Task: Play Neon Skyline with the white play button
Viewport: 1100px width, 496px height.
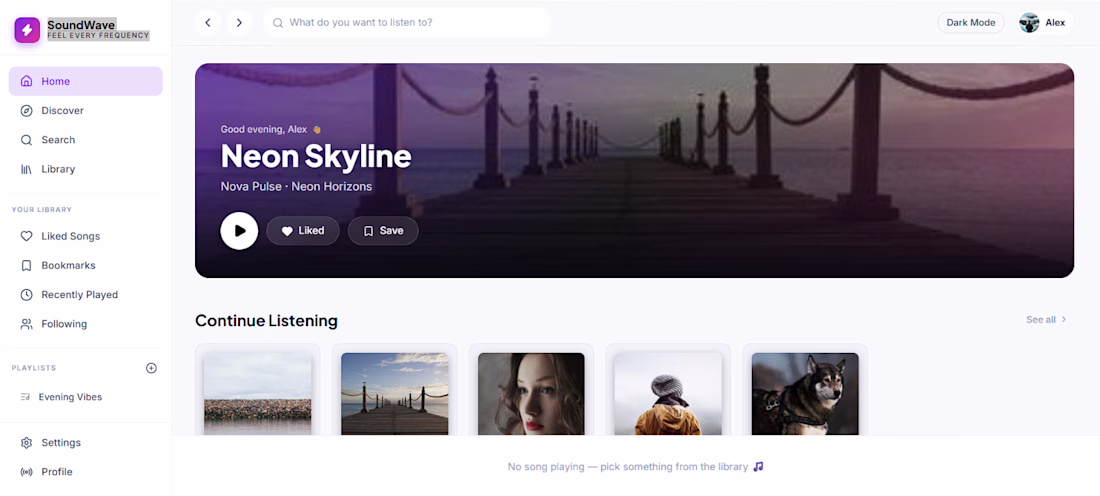Action: click(239, 231)
